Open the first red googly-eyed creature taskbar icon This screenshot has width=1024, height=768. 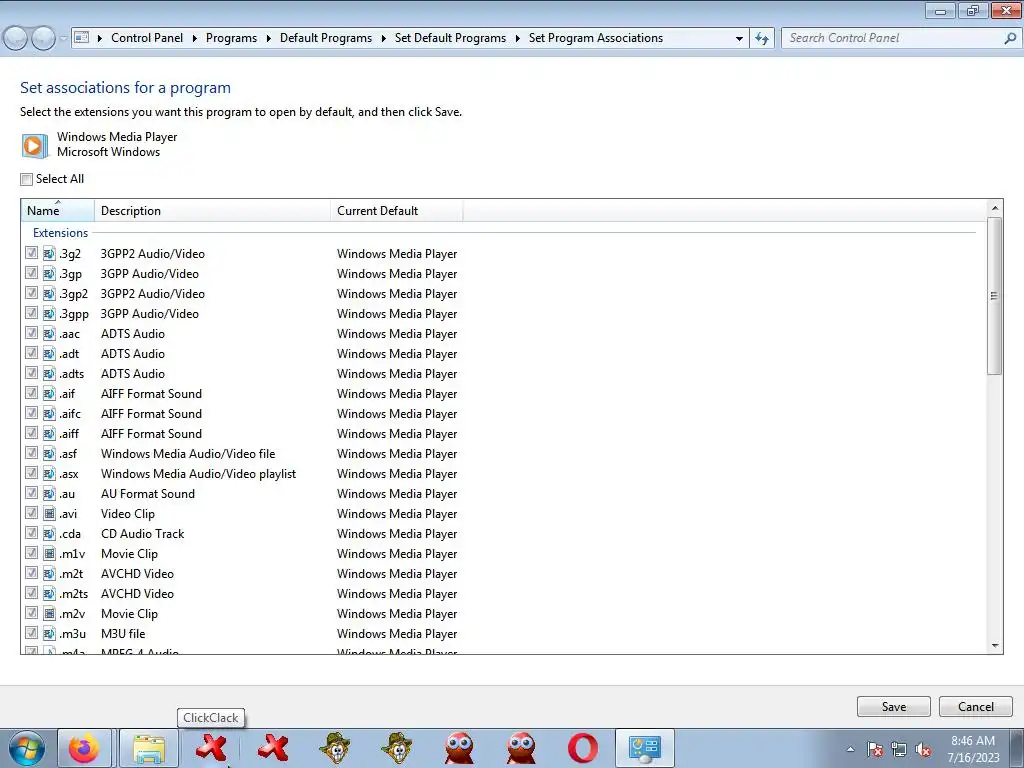point(459,748)
